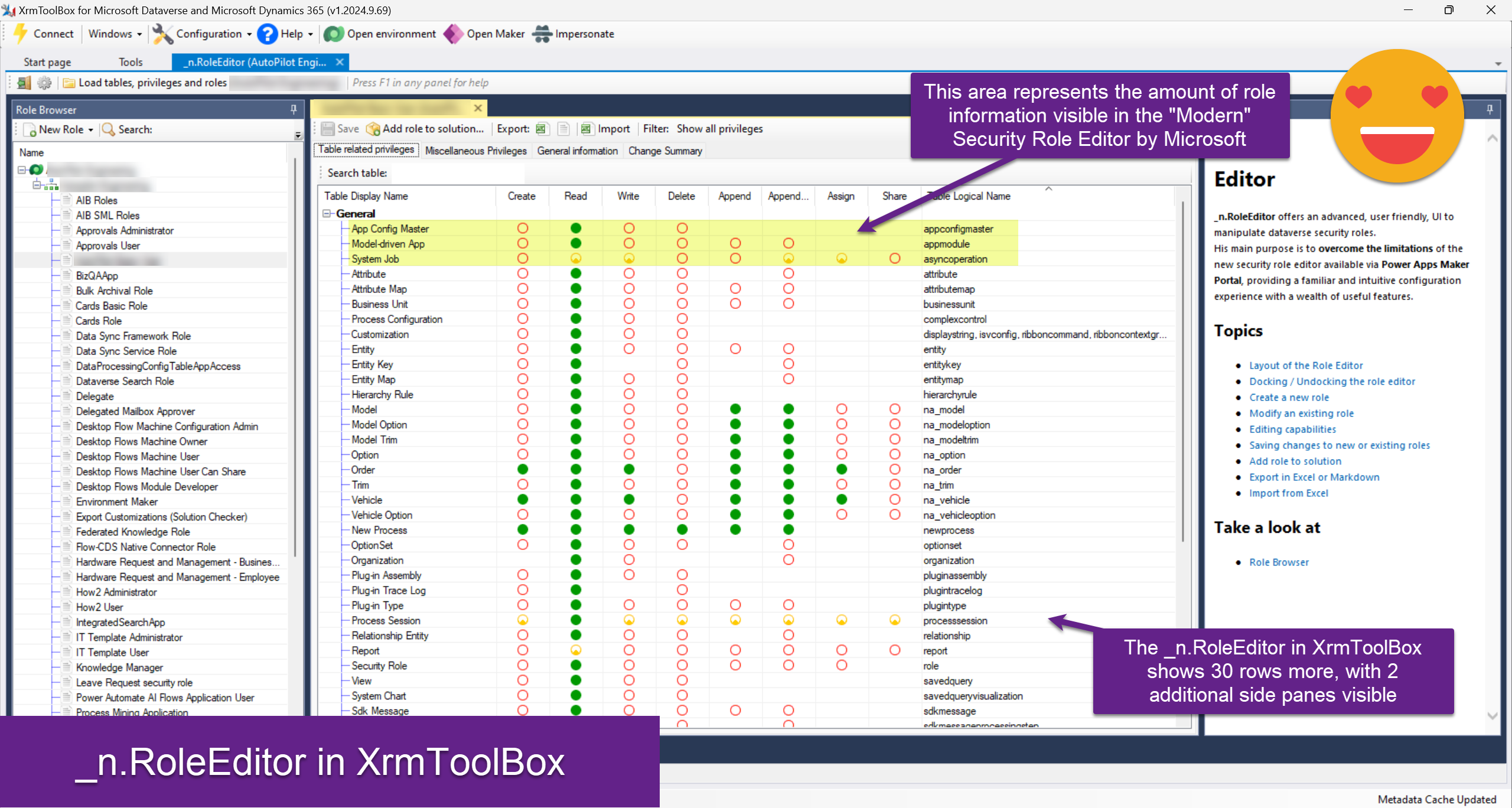Toggle Create privilege for Vehicle

pyautogui.click(x=523, y=500)
